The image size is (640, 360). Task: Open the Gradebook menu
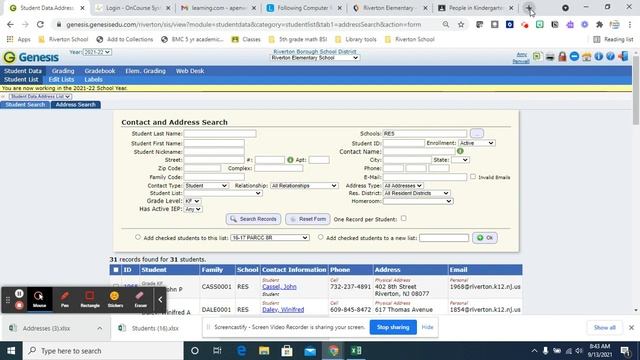pyautogui.click(x=100, y=71)
